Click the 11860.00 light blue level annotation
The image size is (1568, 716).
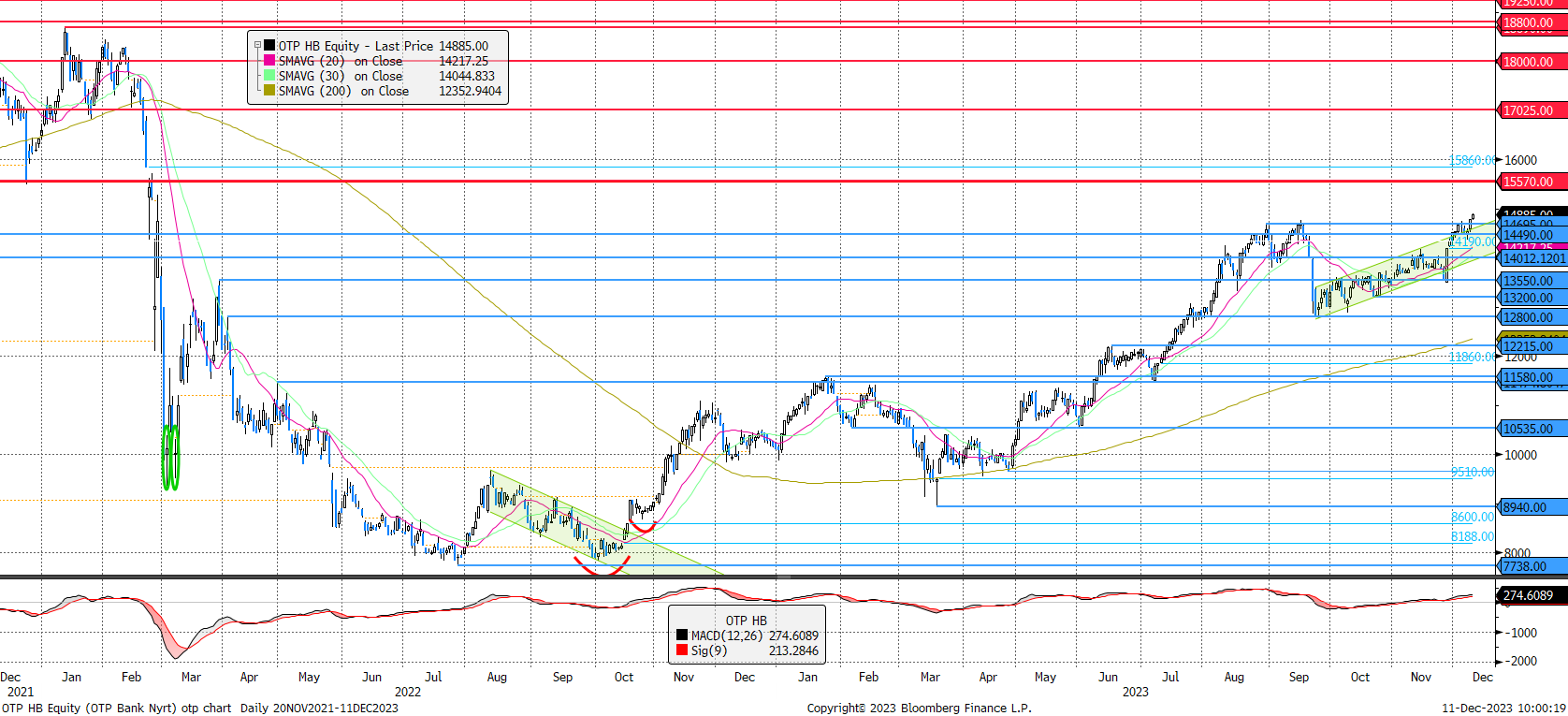click(1472, 357)
